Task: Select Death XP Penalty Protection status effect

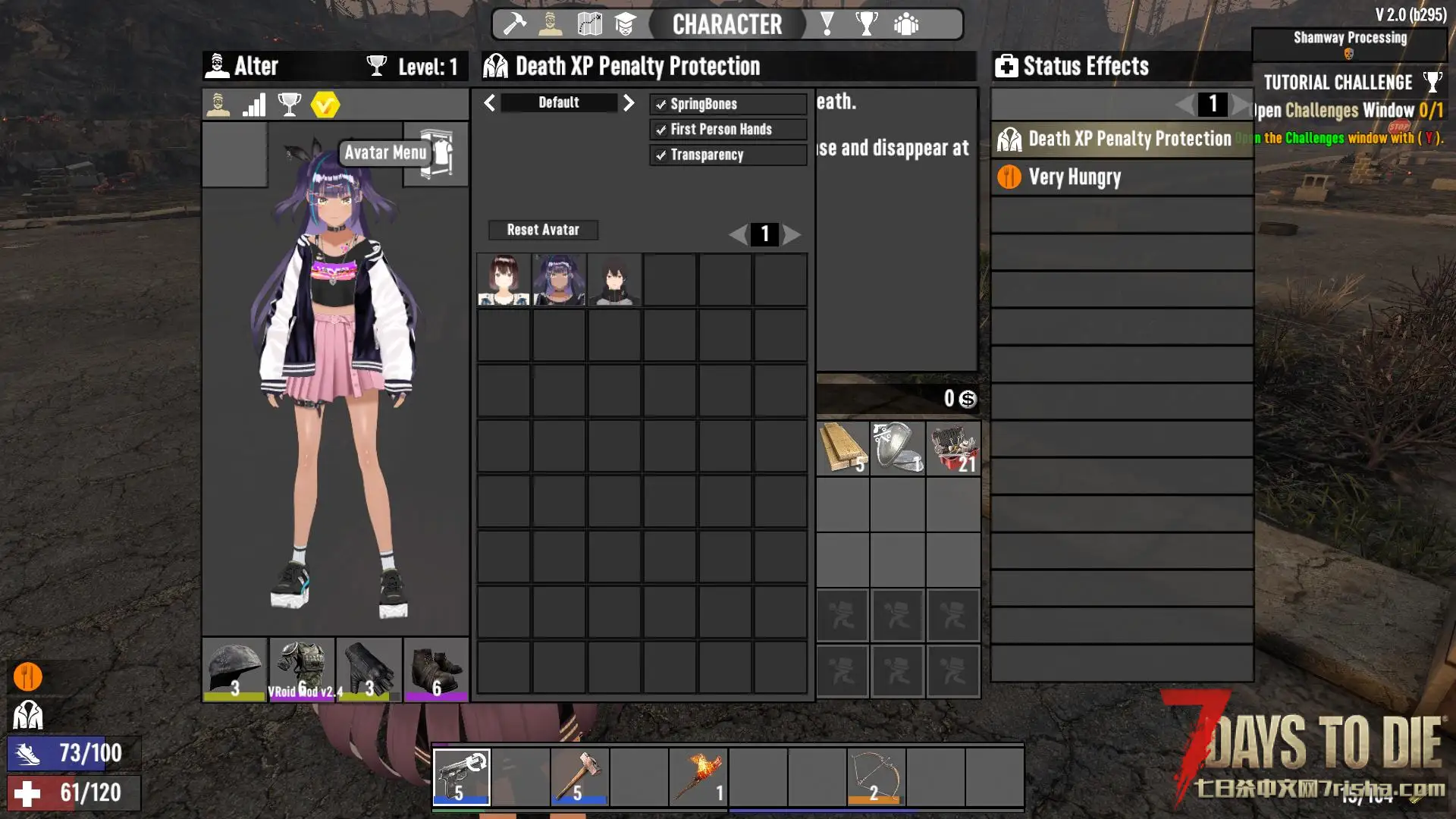Action: tap(1122, 140)
